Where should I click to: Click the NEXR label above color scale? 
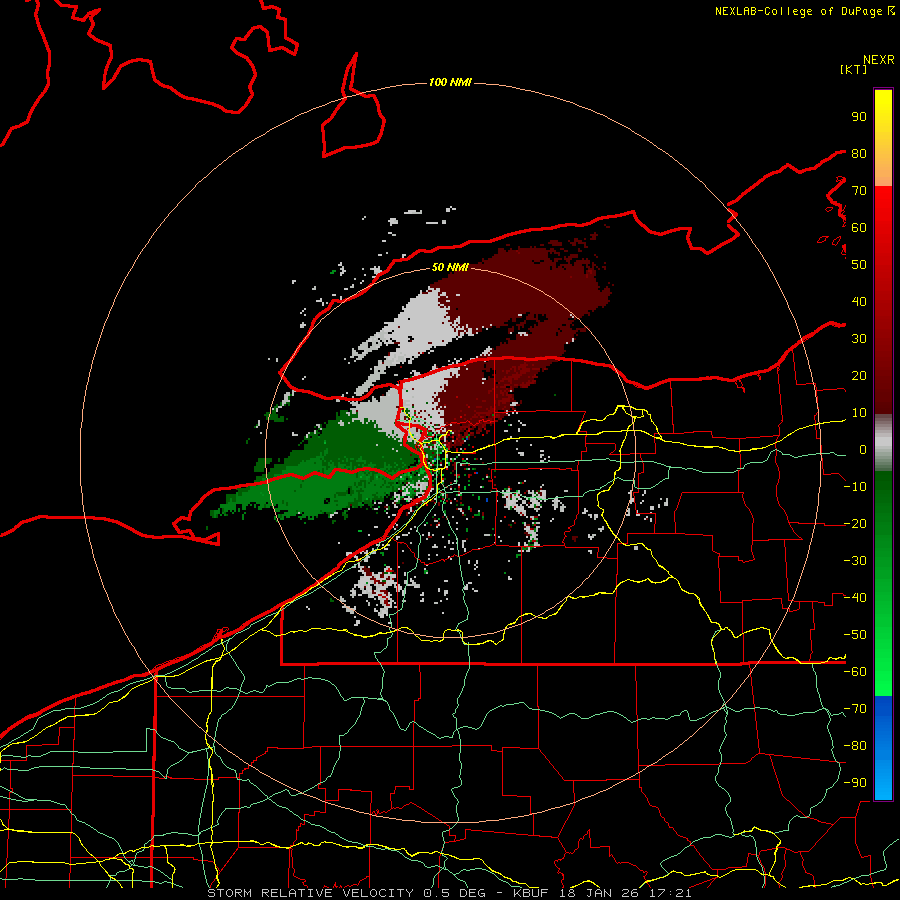pos(879,60)
